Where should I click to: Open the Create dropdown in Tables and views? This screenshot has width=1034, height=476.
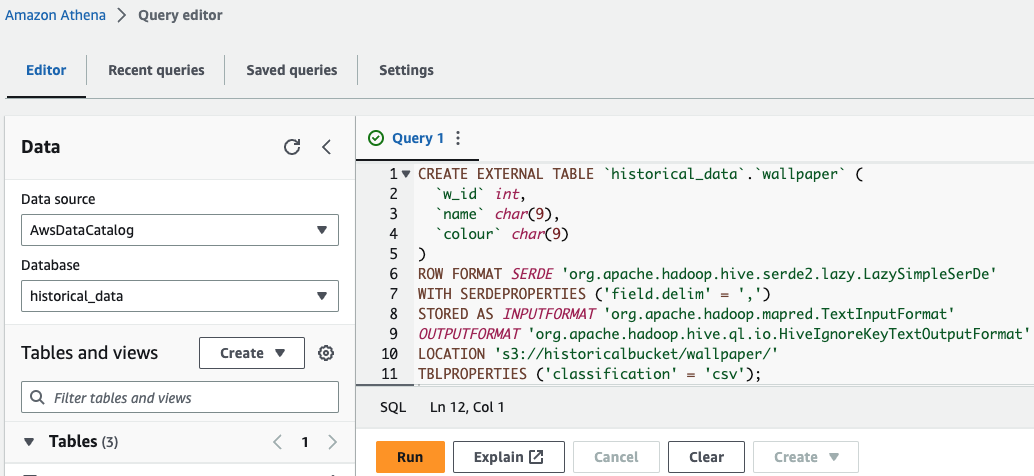(x=252, y=353)
